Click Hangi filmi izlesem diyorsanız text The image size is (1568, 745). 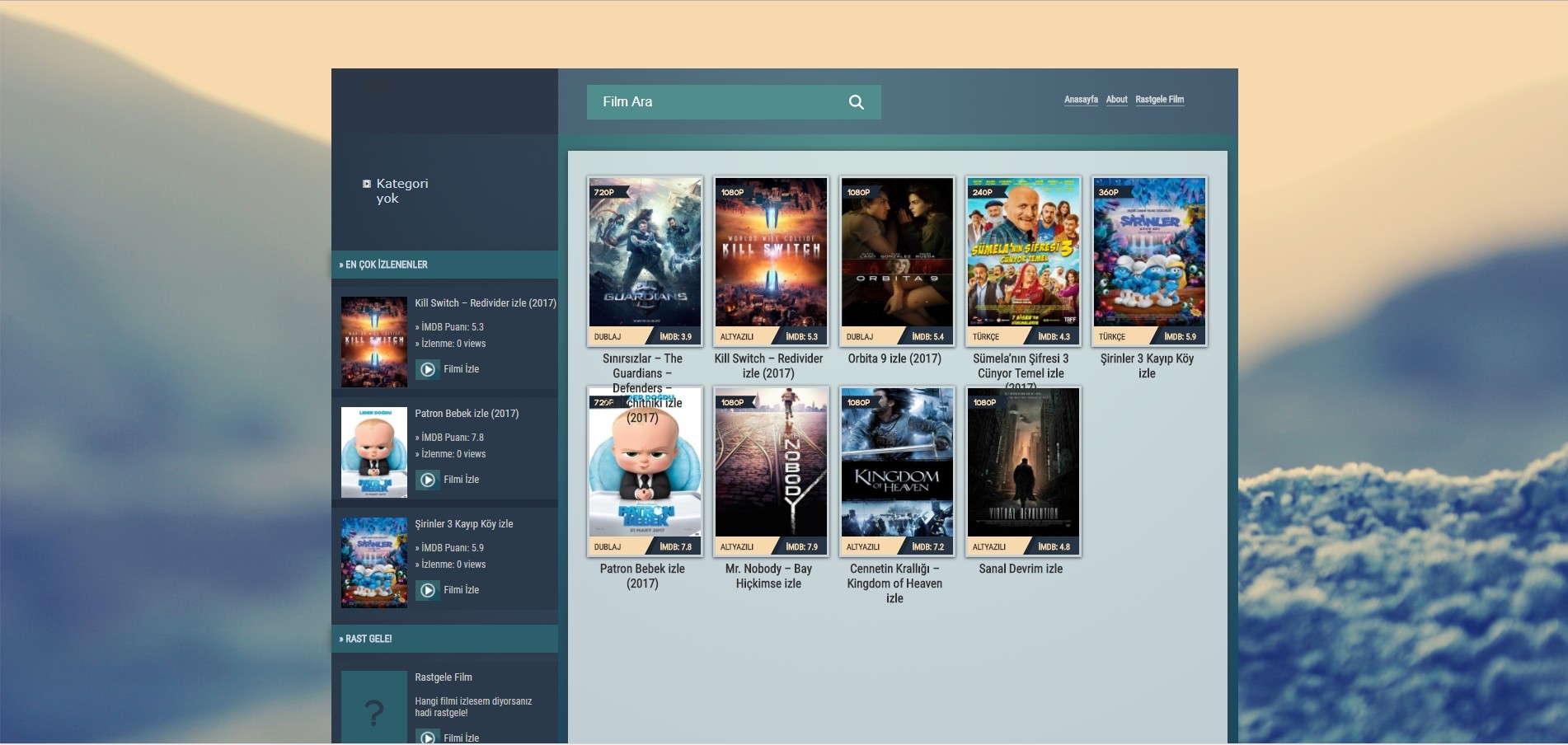click(x=473, y=707)
